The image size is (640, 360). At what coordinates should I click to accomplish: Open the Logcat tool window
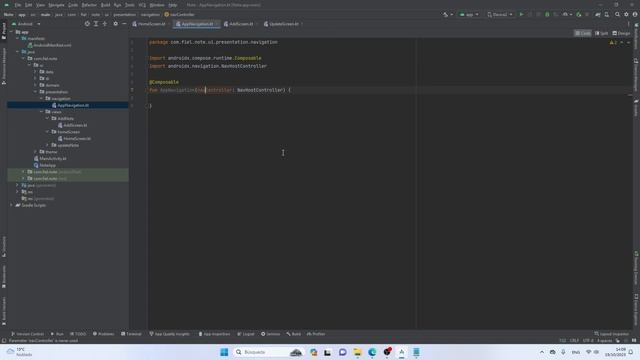[x=246, y=334]
